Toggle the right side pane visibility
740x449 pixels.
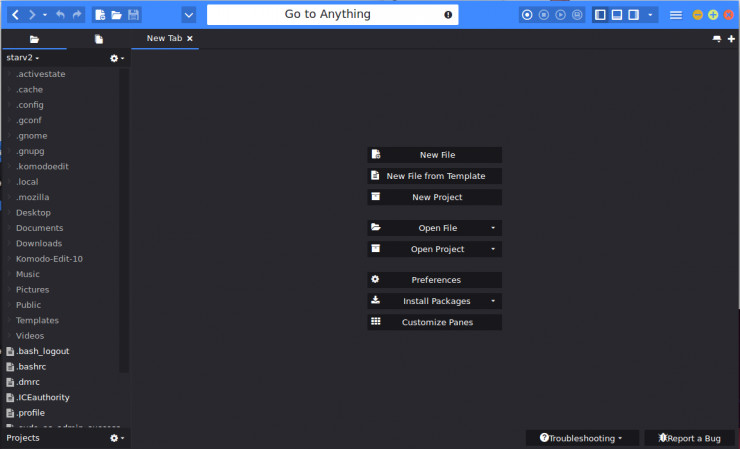click(x=633, y=15)
